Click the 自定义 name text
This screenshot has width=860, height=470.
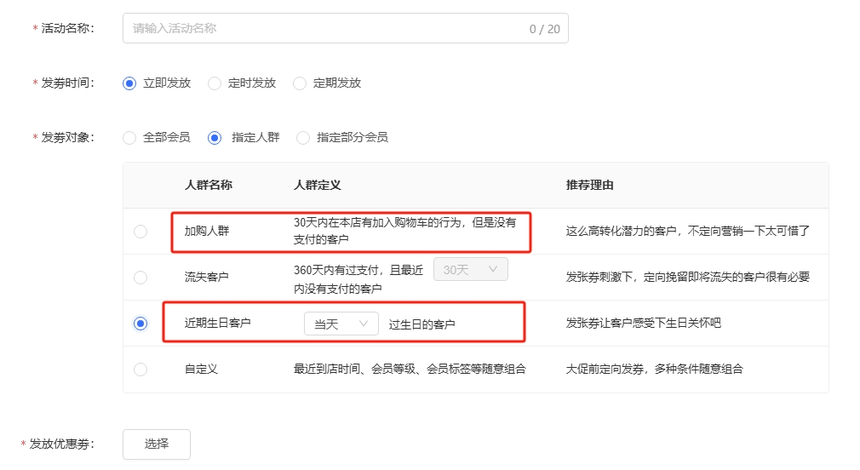click(201, 369)
